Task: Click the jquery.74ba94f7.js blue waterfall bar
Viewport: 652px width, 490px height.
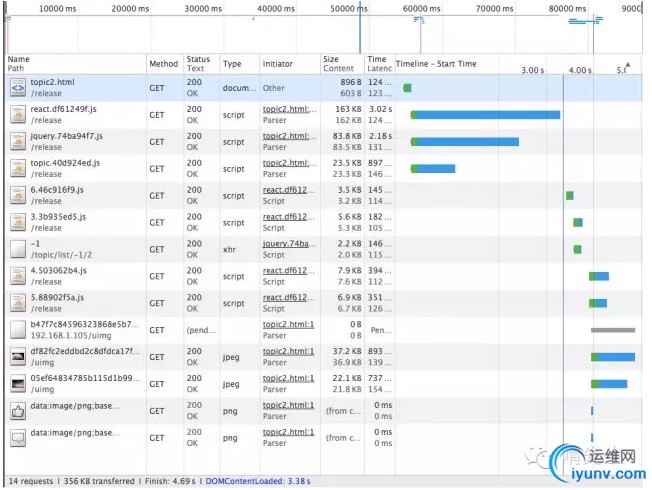Action: tap(468, 142)
